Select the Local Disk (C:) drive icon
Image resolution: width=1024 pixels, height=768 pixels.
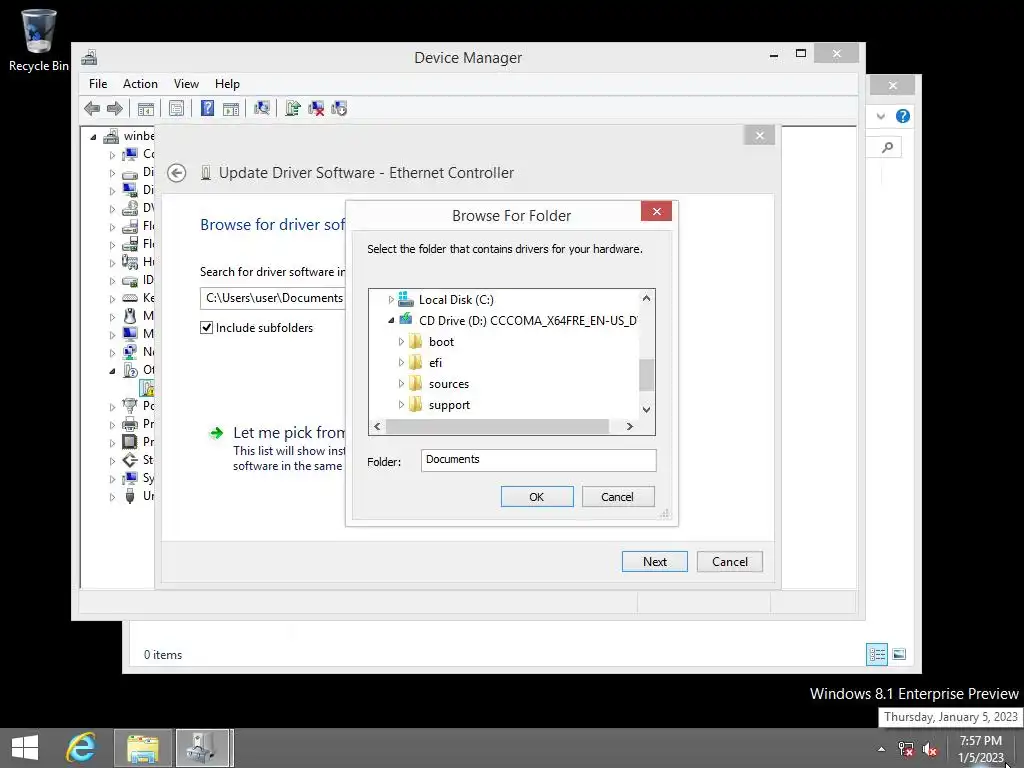[x=406, y=300]
